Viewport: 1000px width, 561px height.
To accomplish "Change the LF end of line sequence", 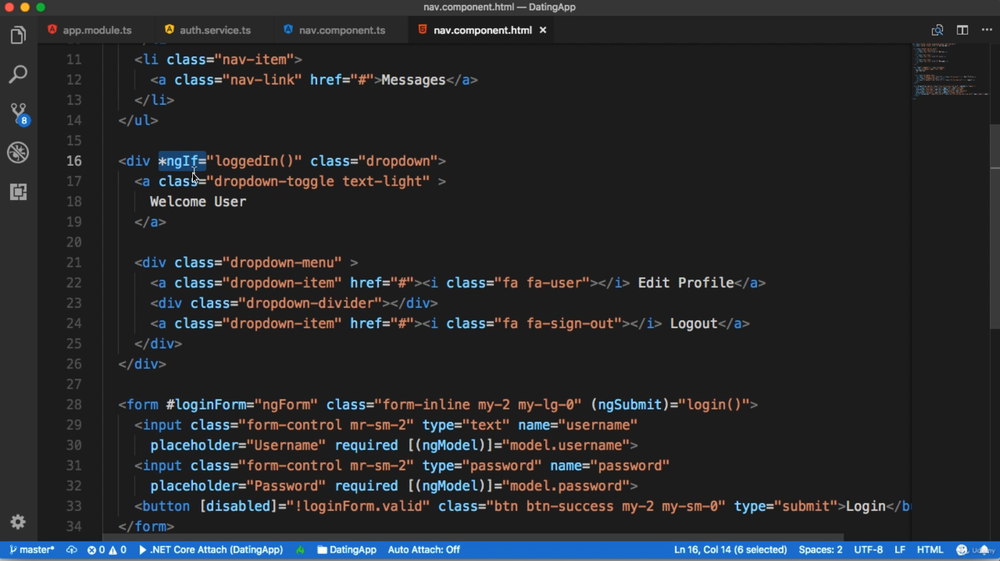I will click(899, 550).
